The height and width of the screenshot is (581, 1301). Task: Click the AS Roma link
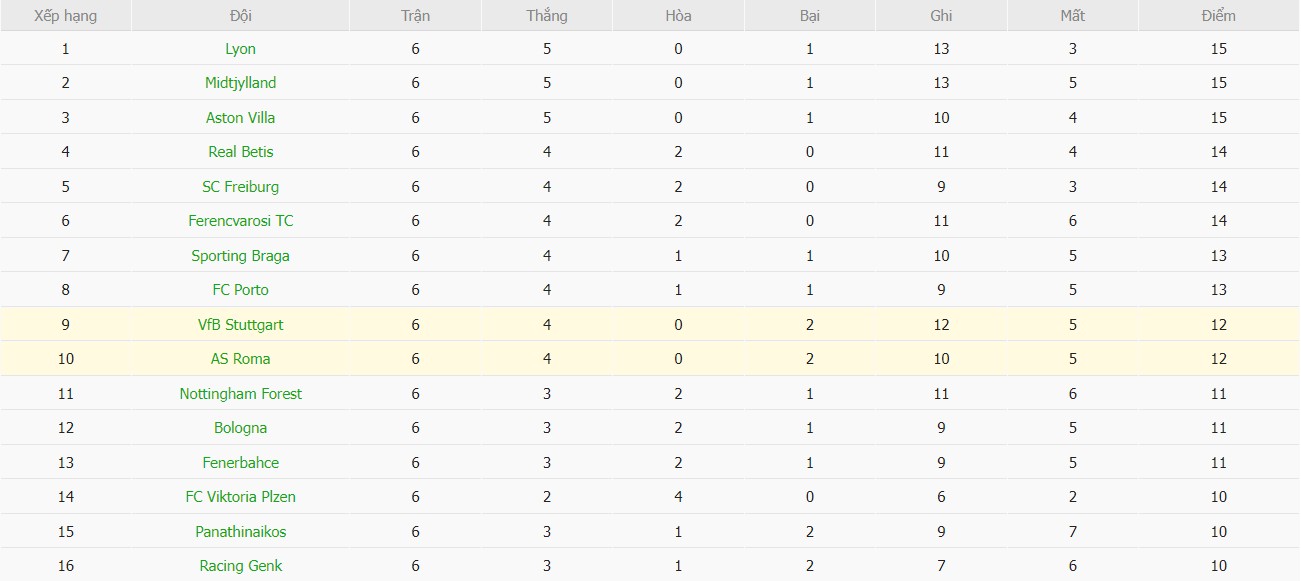click(240, 359)
